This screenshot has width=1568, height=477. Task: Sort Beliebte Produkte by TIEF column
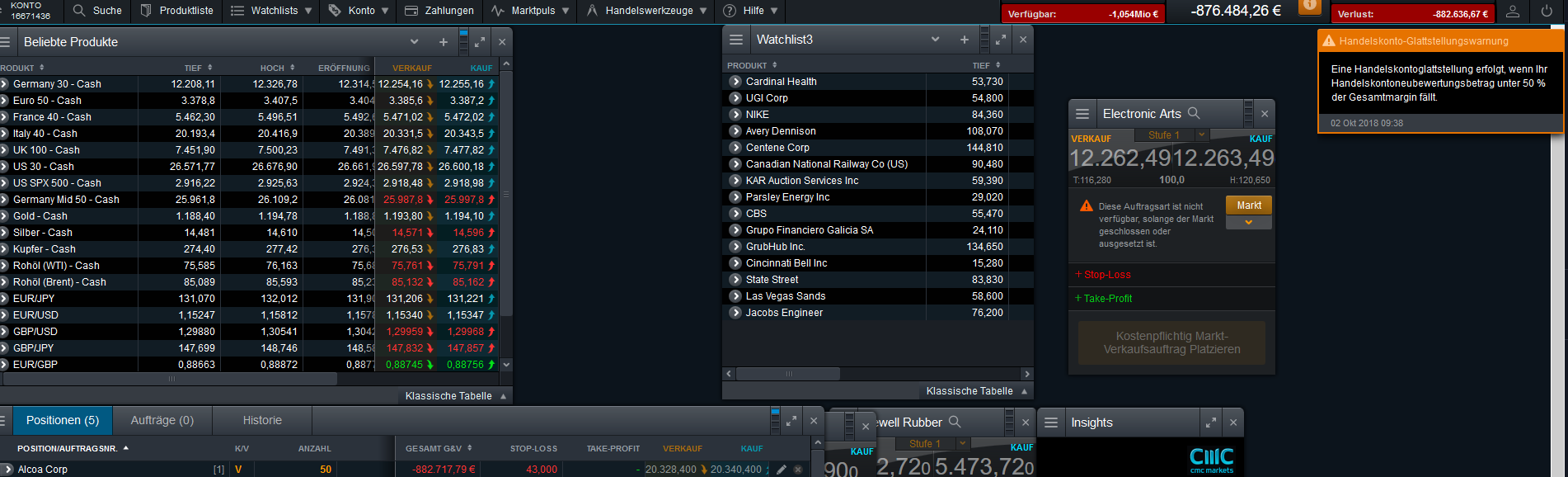(x=198, y=68)
